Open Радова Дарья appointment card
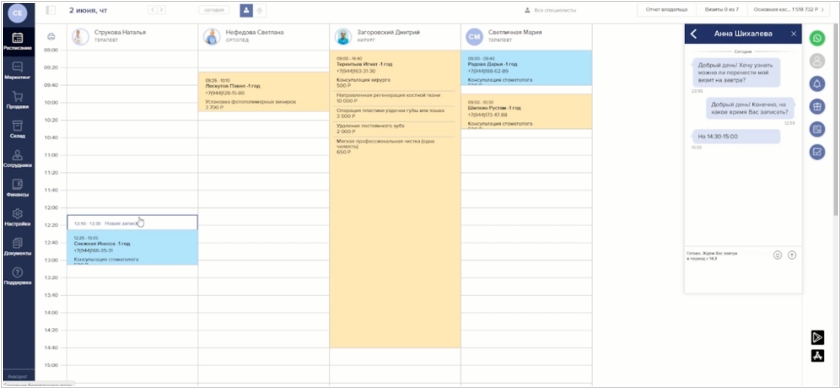The width and height of the screenshot is (840, 388). (x=526, y=68)
